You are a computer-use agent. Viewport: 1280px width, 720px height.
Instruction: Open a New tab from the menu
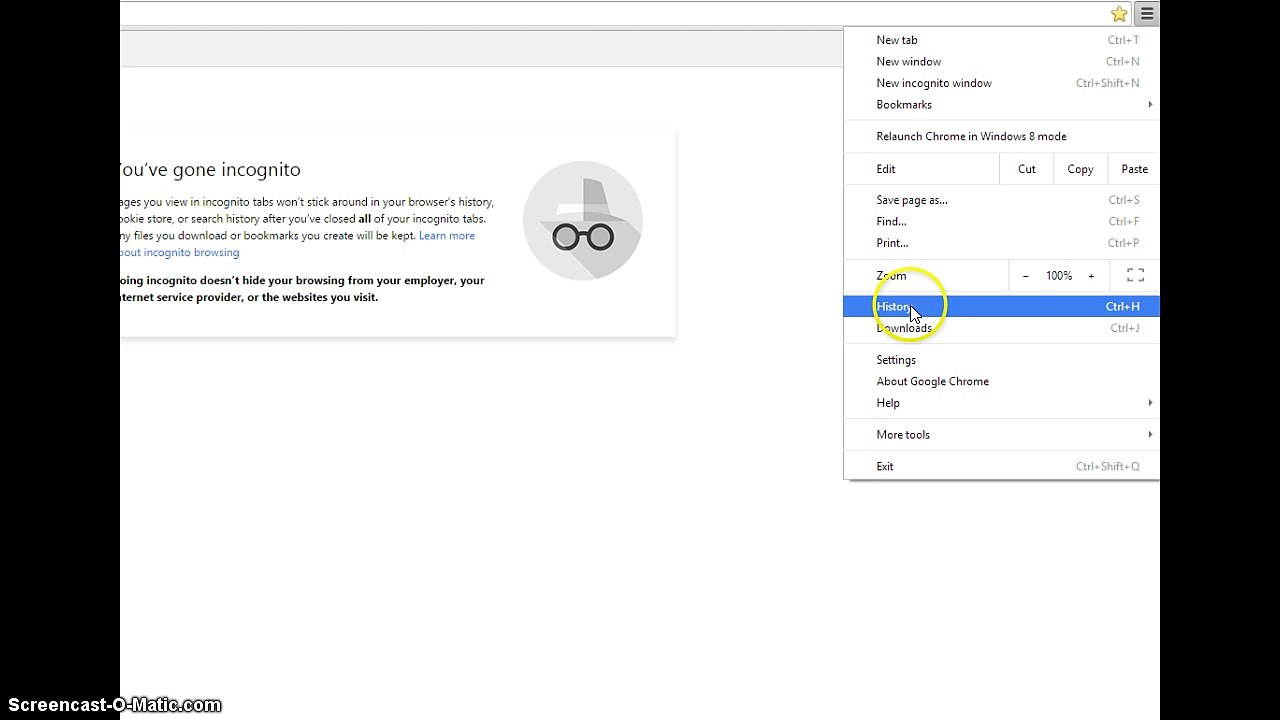(1001, 40)
